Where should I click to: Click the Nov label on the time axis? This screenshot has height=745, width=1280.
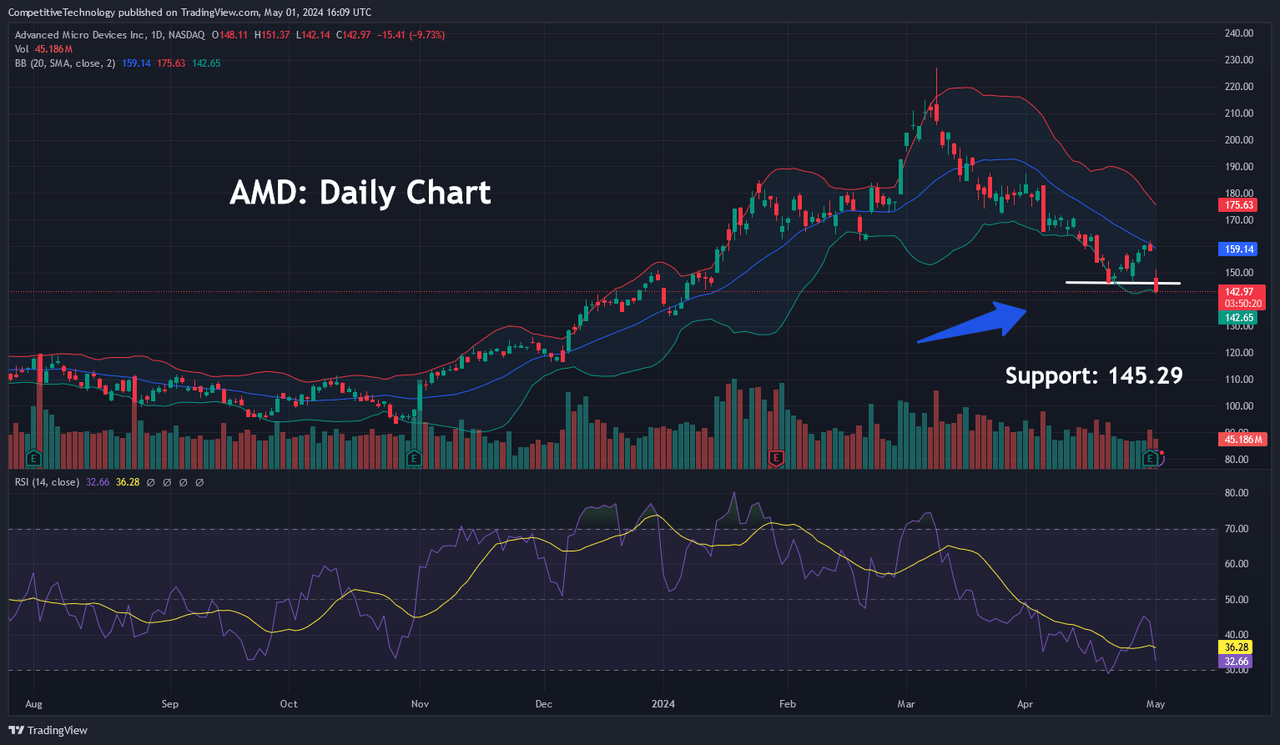pyautogui.click(x=420, y=703)
